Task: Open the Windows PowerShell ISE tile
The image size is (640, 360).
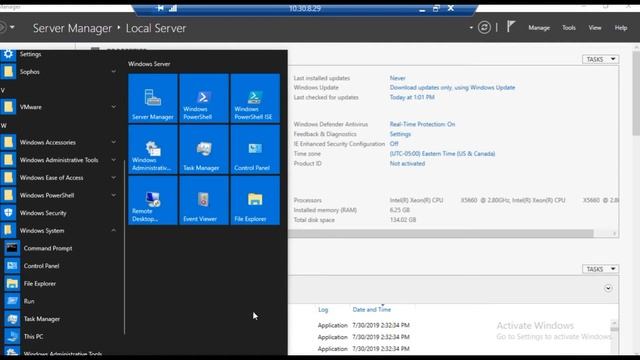Action: click(255, 98)
